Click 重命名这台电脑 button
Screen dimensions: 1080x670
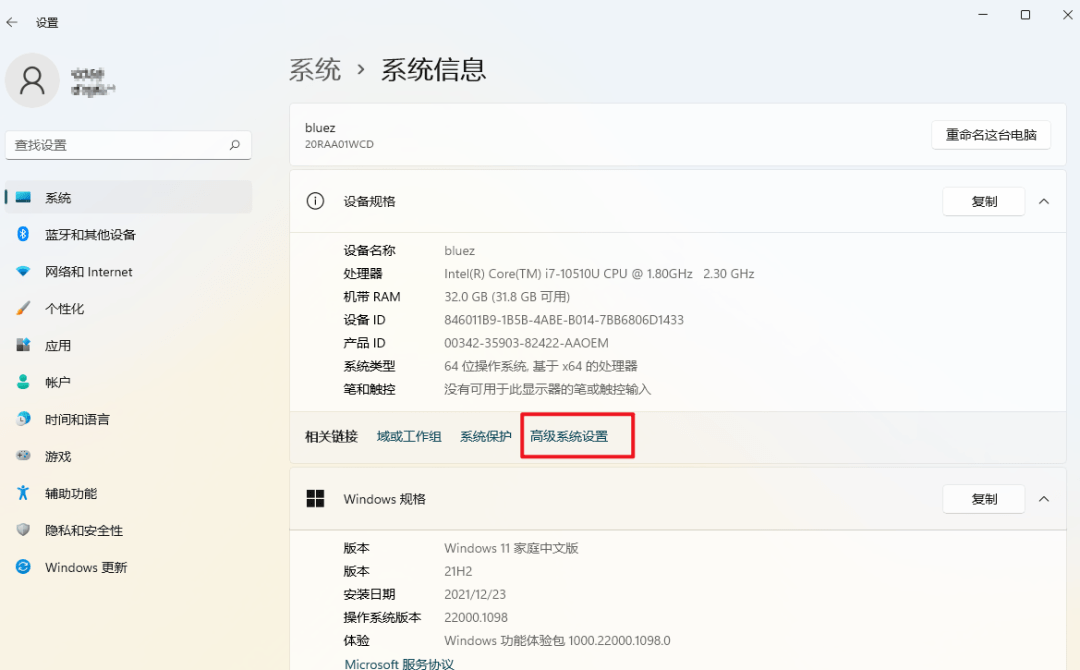click(x=990, y=135)
